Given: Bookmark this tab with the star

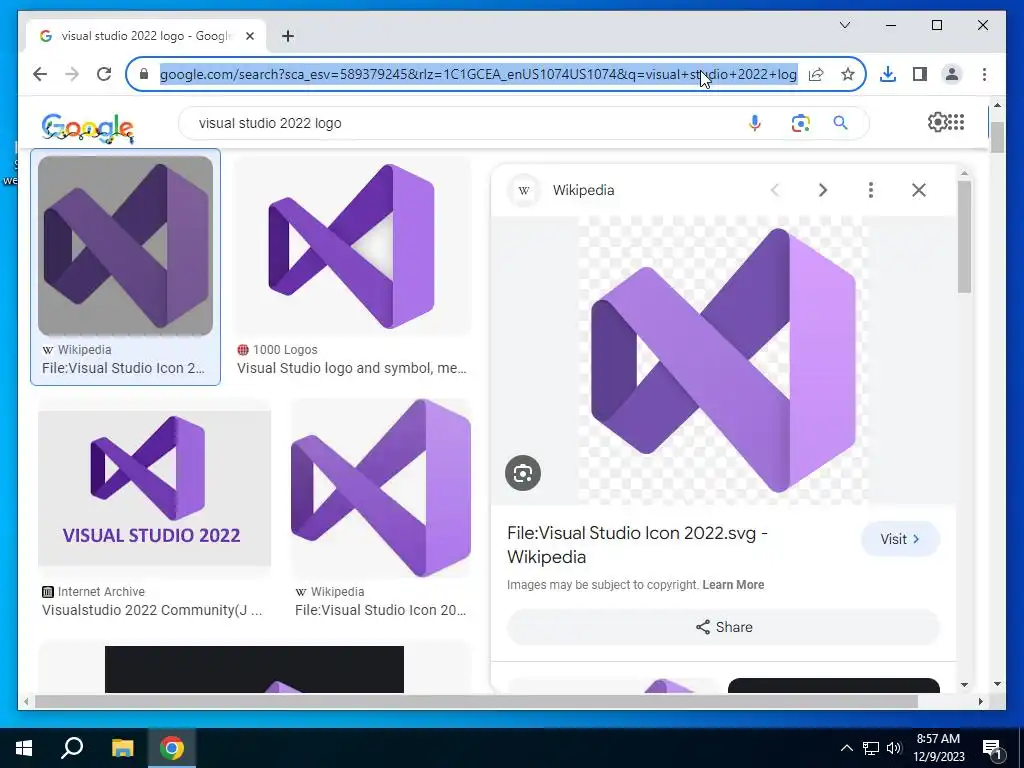Looking at the screenshot, I should click(848, 74).
